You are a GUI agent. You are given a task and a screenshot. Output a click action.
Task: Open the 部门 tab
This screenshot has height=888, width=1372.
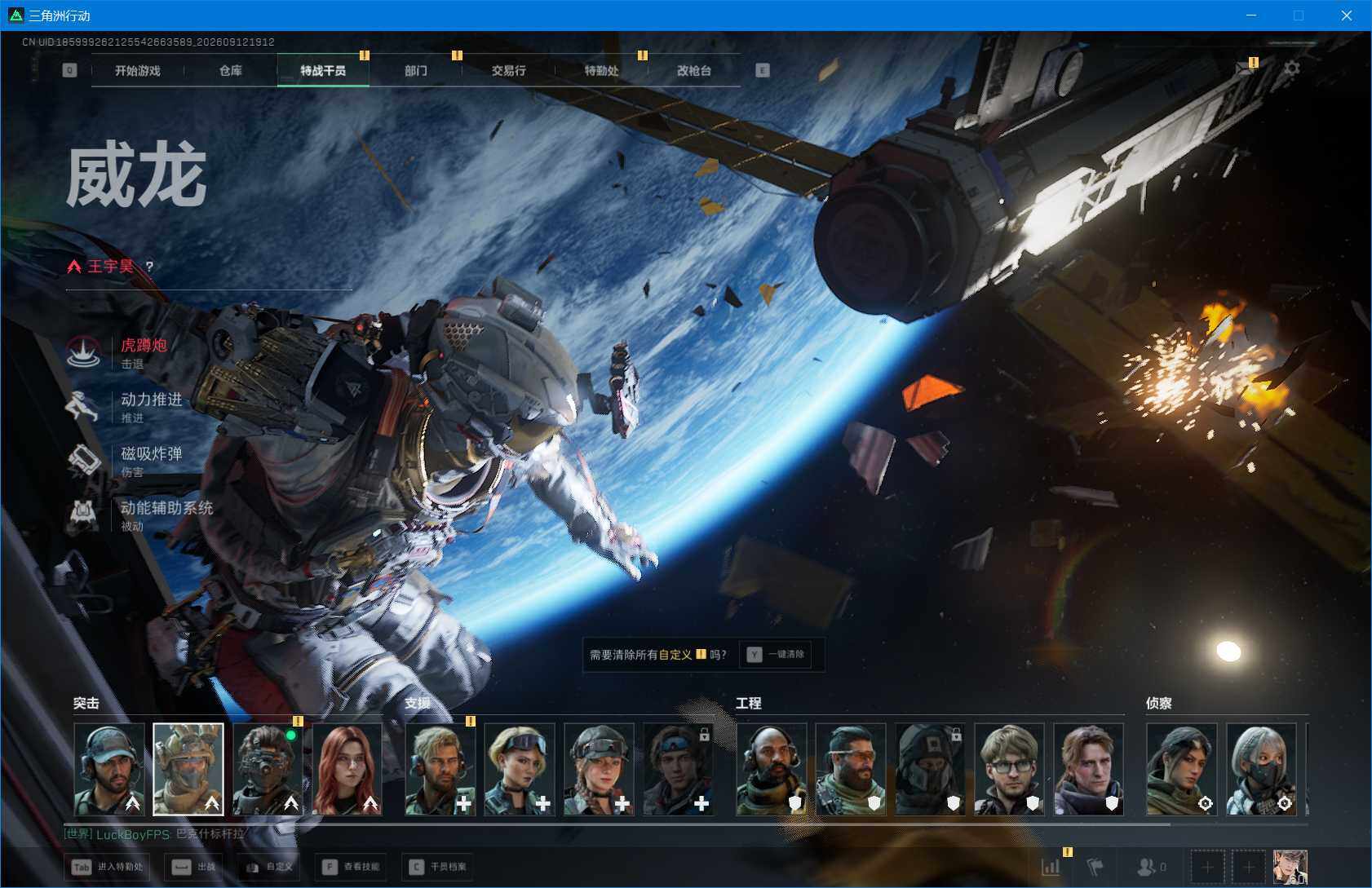[416, 71]
